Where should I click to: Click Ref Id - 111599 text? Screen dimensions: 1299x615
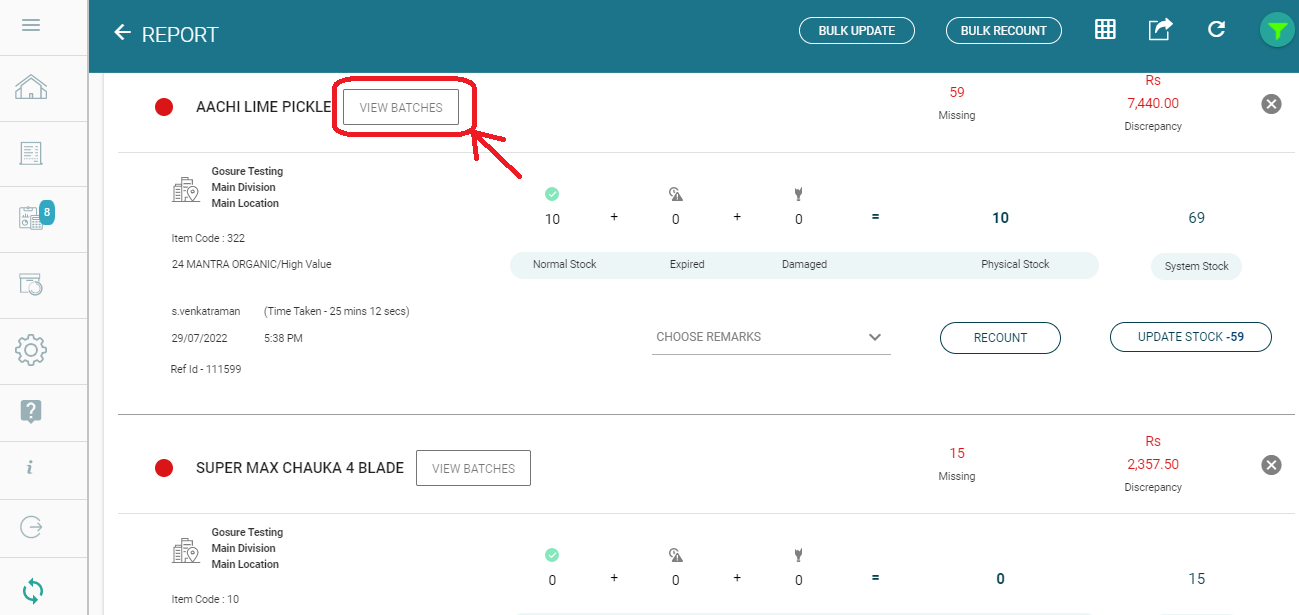[206, 369]
